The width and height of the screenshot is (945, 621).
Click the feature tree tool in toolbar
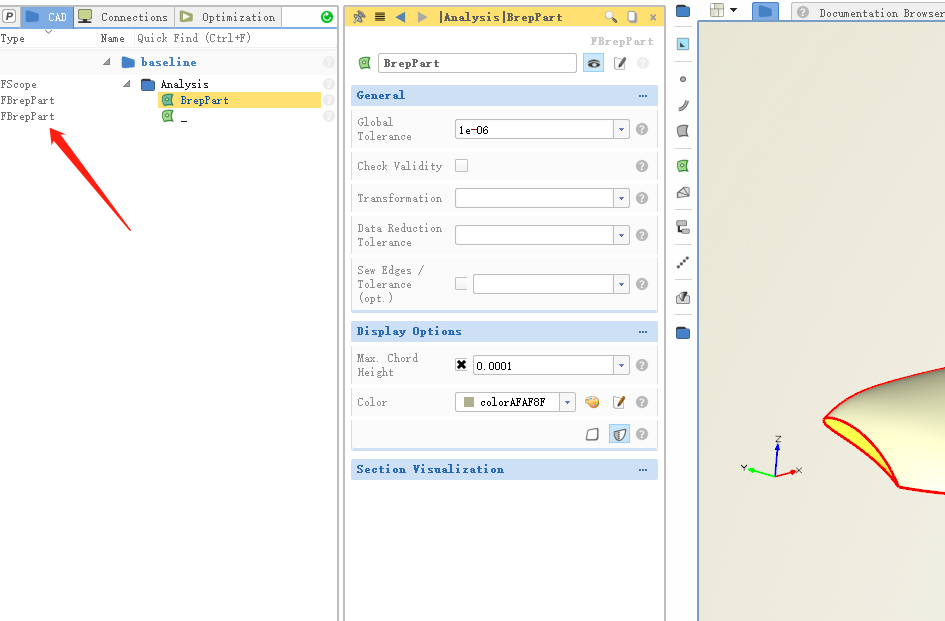coord(683,227)
